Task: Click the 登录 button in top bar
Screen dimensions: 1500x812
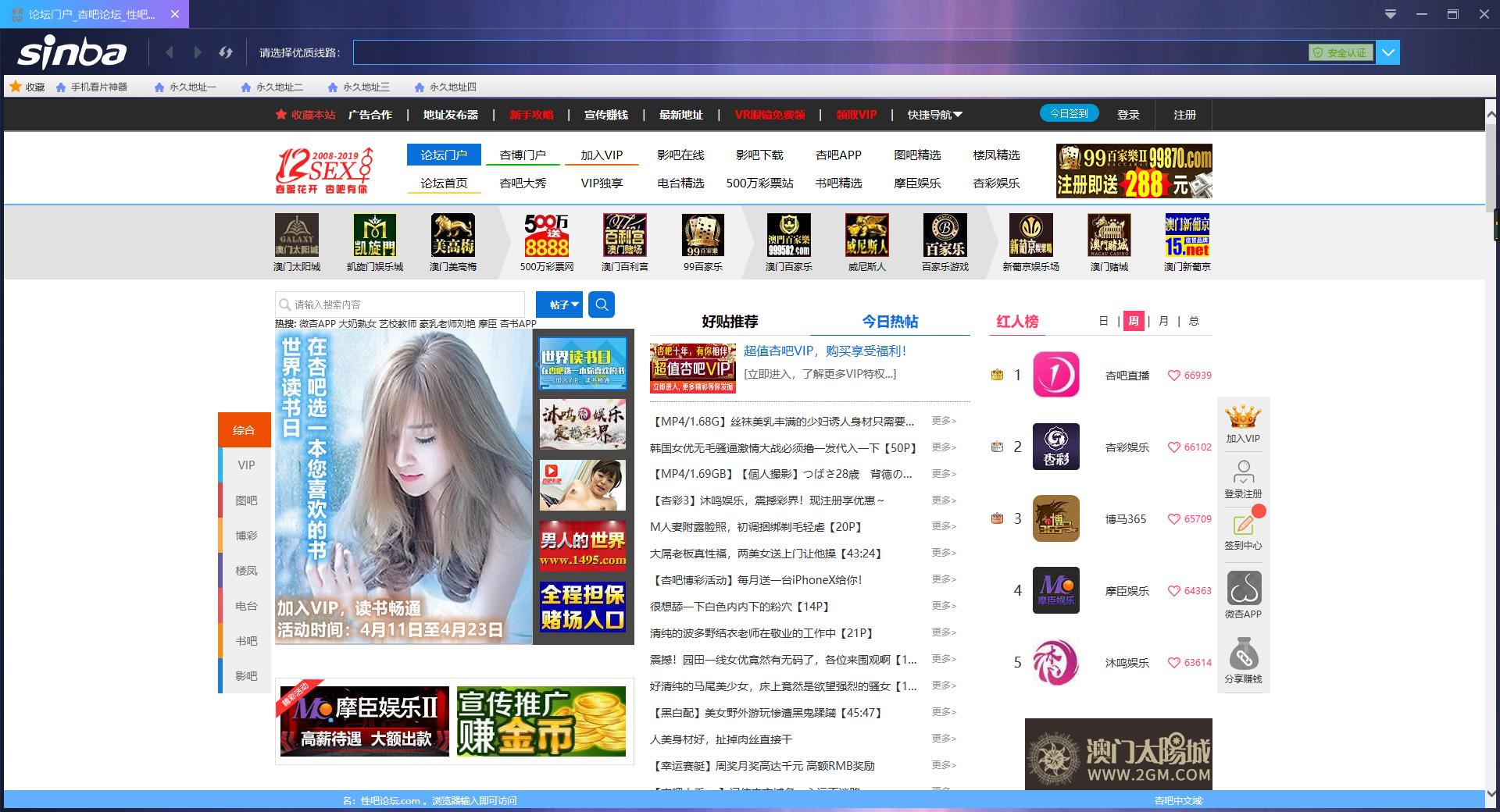Action: (x=1128, y=115)
